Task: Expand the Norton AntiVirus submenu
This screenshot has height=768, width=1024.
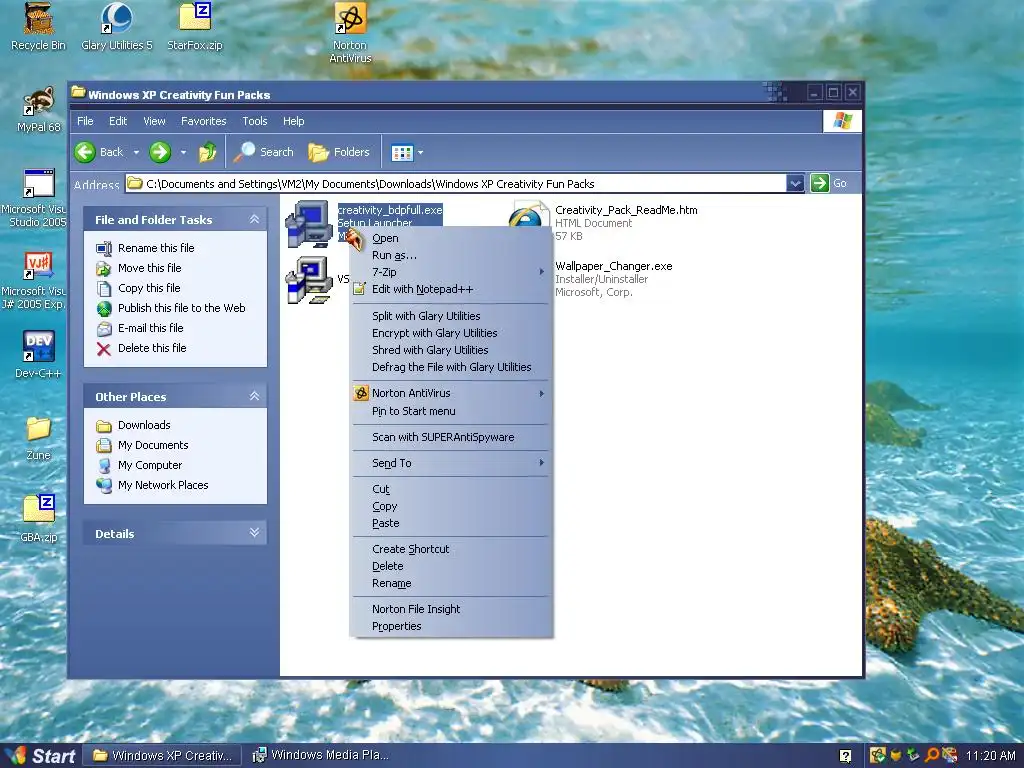Action: point(451,393)
